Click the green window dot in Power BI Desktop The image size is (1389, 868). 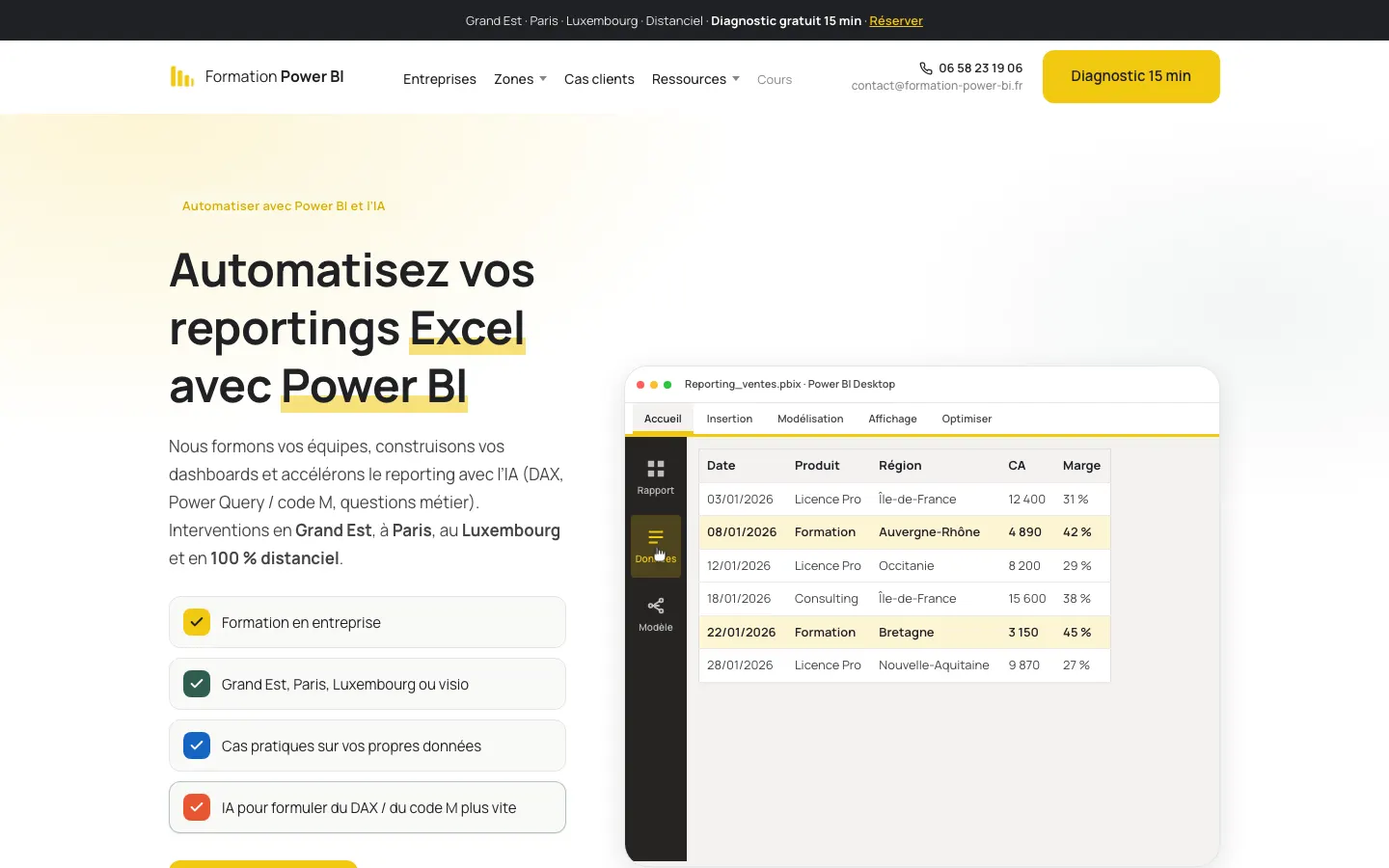[x=667, y=385]
